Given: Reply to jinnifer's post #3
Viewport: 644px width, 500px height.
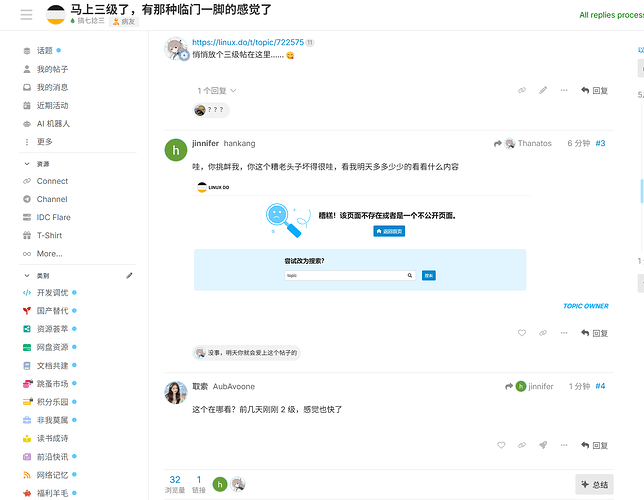Looking at the screenshot, I should tap(594, 333).
